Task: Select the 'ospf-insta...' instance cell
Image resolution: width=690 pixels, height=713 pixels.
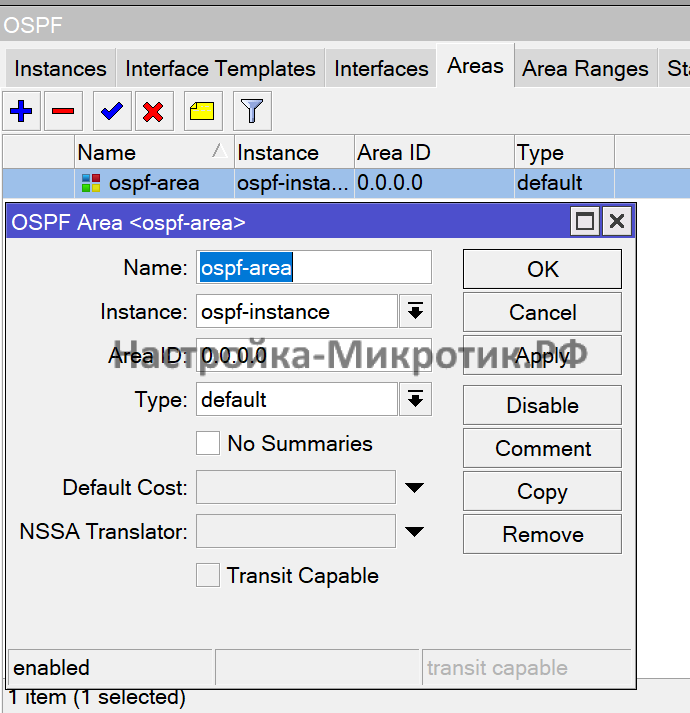Action: click(x=292, y=183)
